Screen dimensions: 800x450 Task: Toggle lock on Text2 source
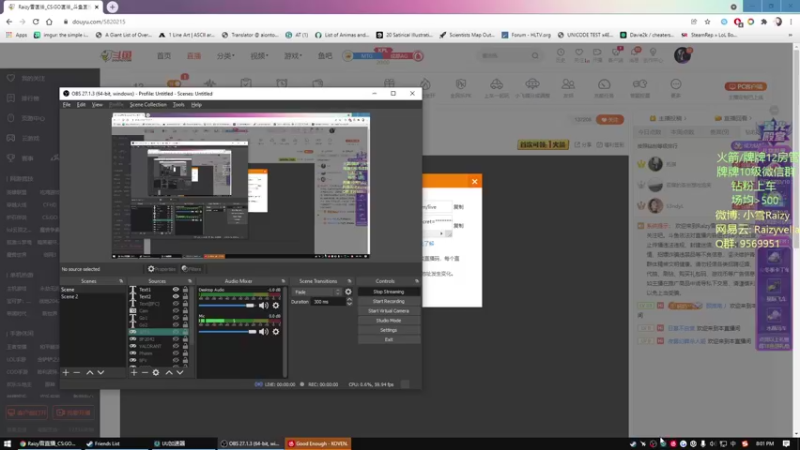click(185, 296)
